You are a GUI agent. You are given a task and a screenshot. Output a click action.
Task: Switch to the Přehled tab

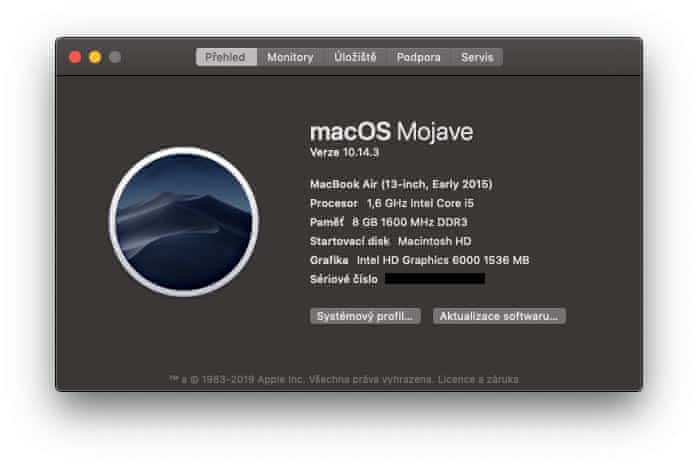tap(226, 57)
